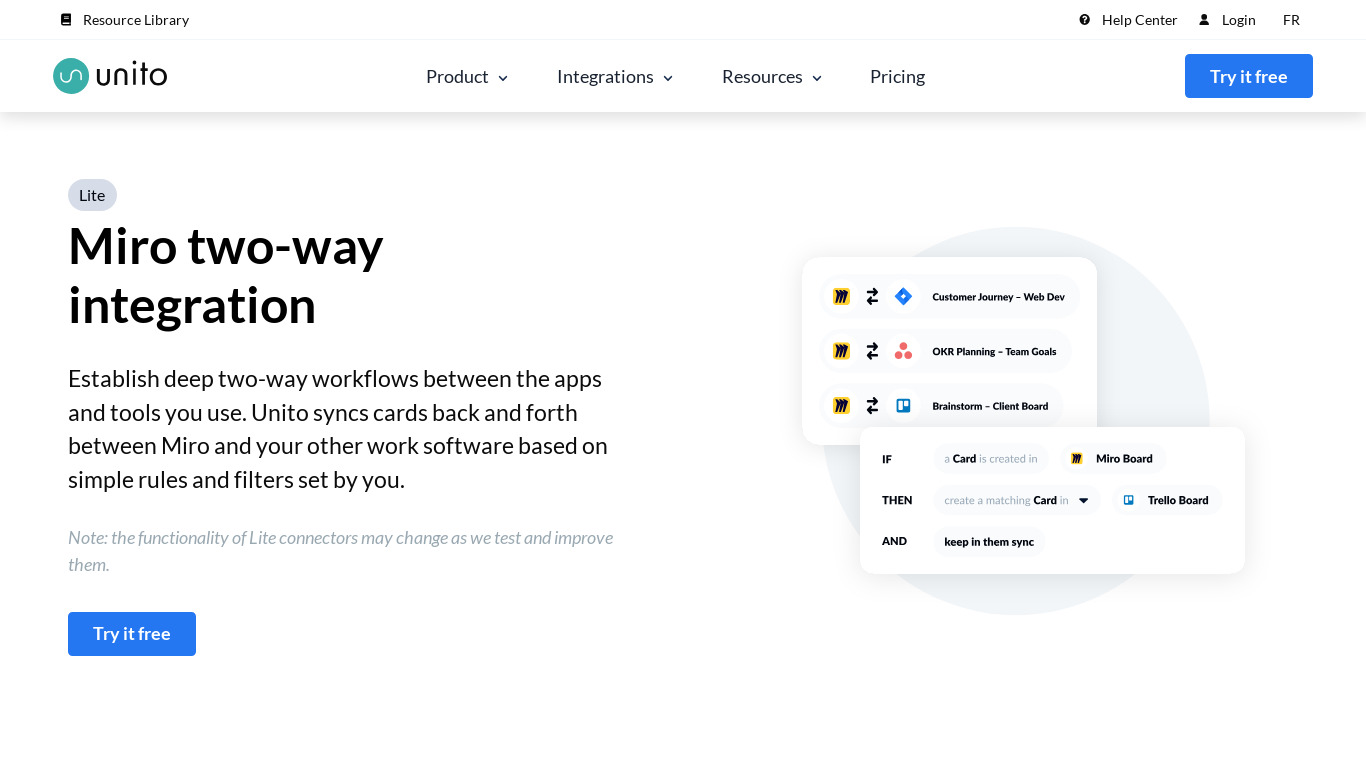1366x768 pixels.
Task: Open the 'create a matching Card in' dropdown arrow
Action: [1083, 501]
